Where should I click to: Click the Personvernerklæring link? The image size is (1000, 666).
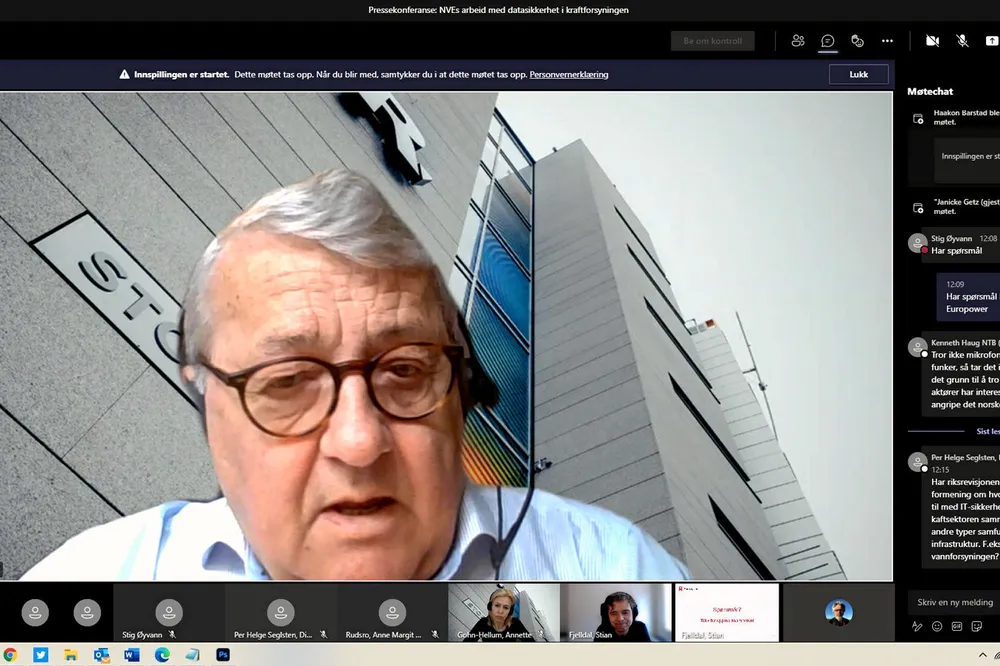pyautogui.click(x=568, y=74)
